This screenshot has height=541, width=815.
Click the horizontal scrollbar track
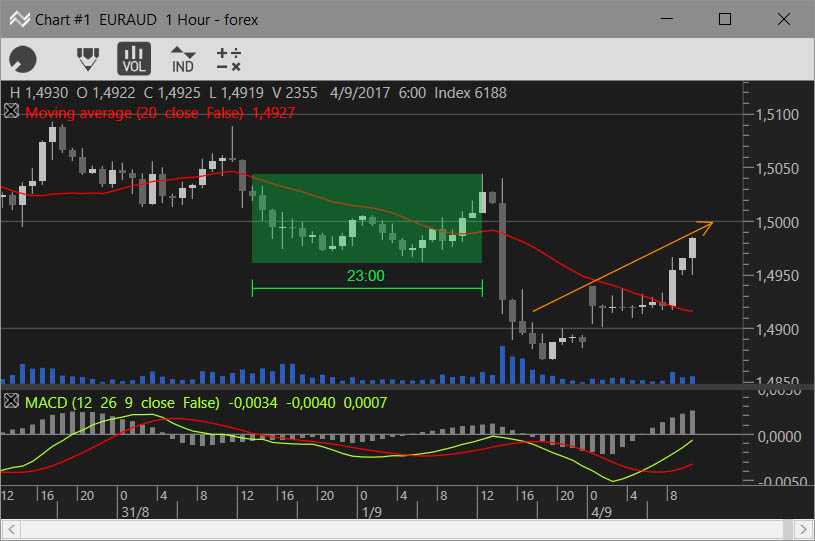pos(400,532)
